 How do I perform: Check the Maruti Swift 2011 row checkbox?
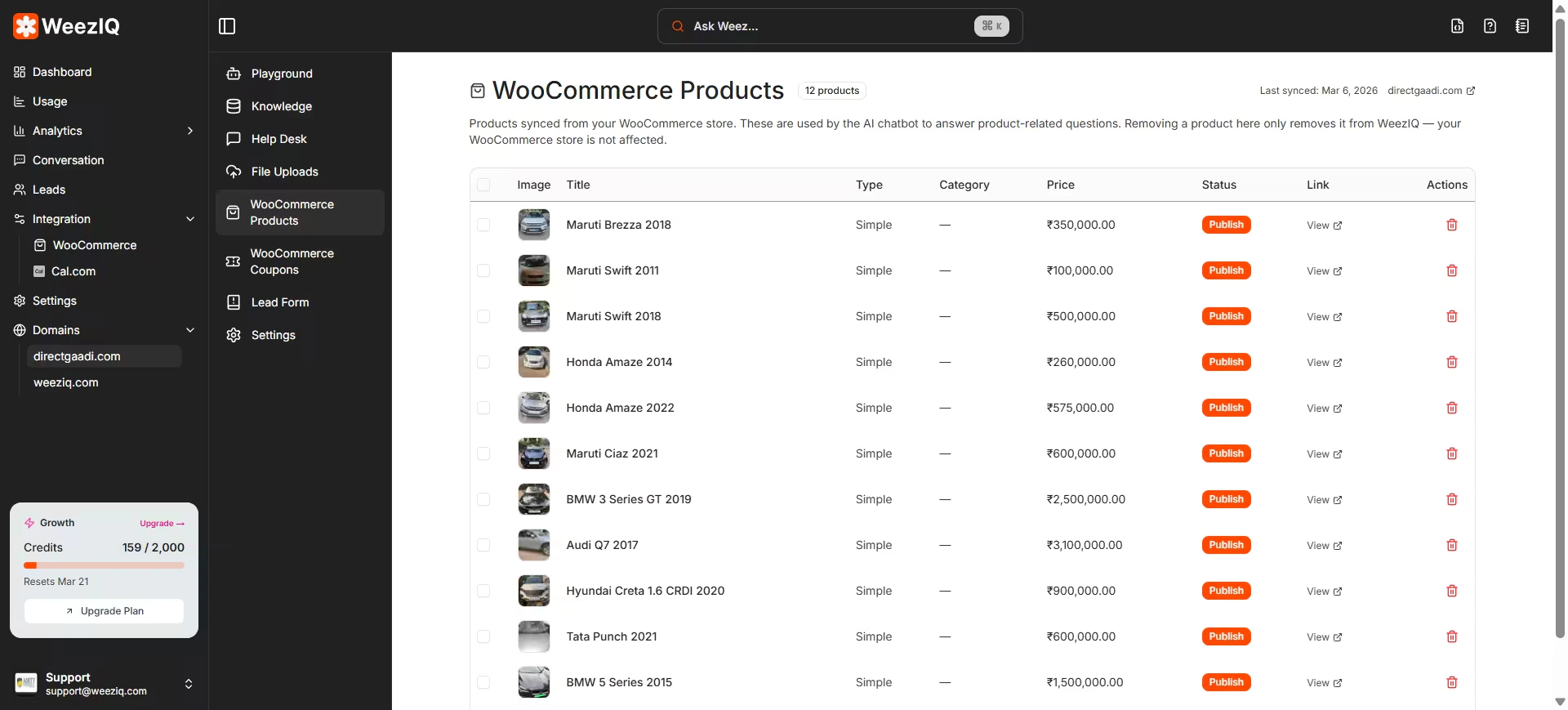[x=483, y=270]
